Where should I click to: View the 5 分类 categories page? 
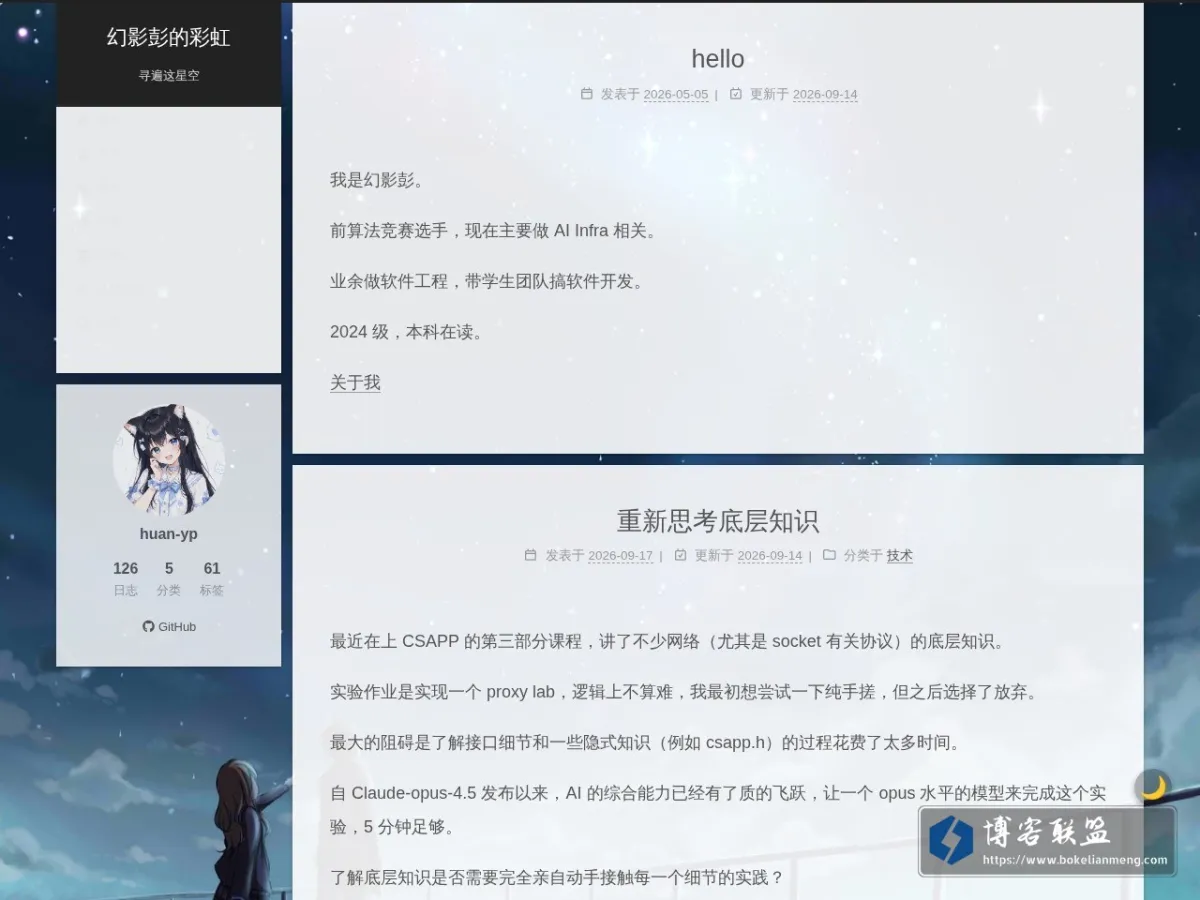click(169, 578)
